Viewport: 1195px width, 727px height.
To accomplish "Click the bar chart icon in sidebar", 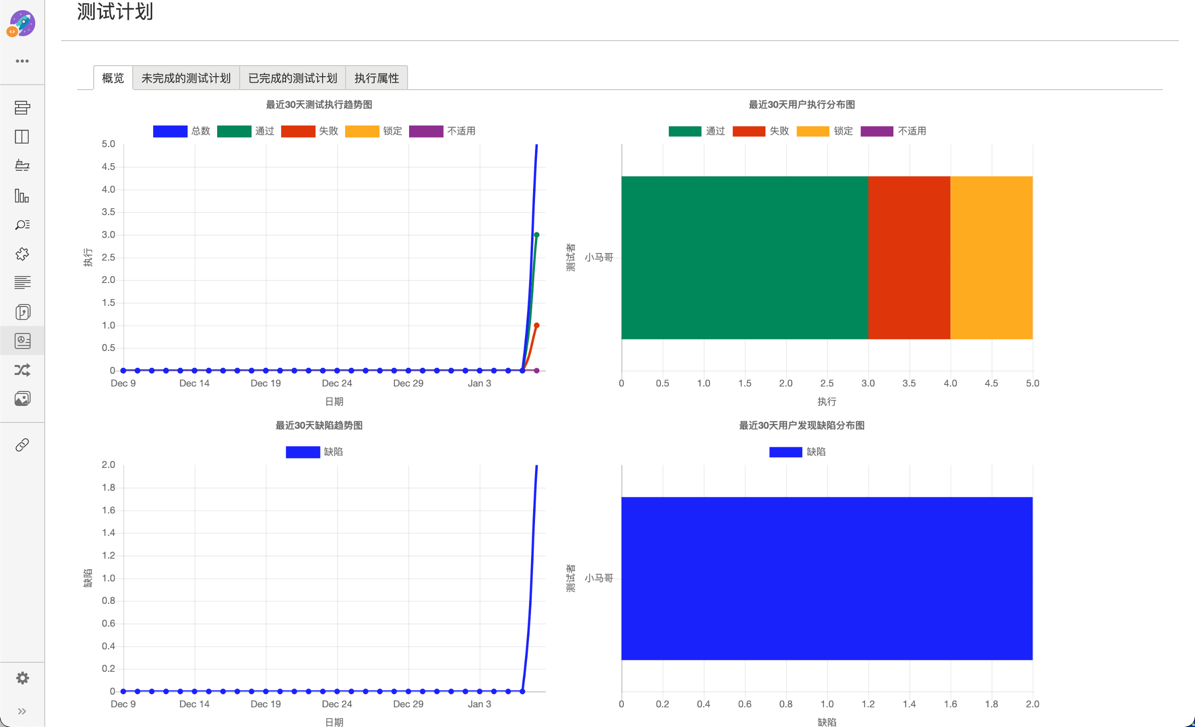I will (22, 196).
